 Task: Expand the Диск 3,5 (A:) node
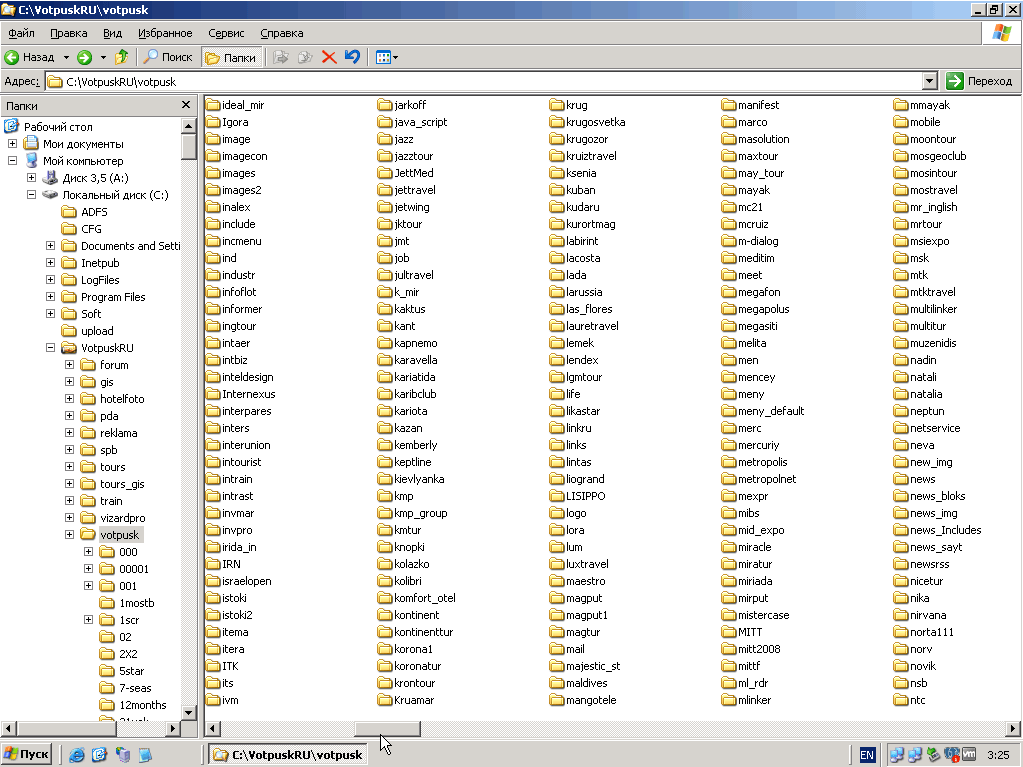[31, 177]
